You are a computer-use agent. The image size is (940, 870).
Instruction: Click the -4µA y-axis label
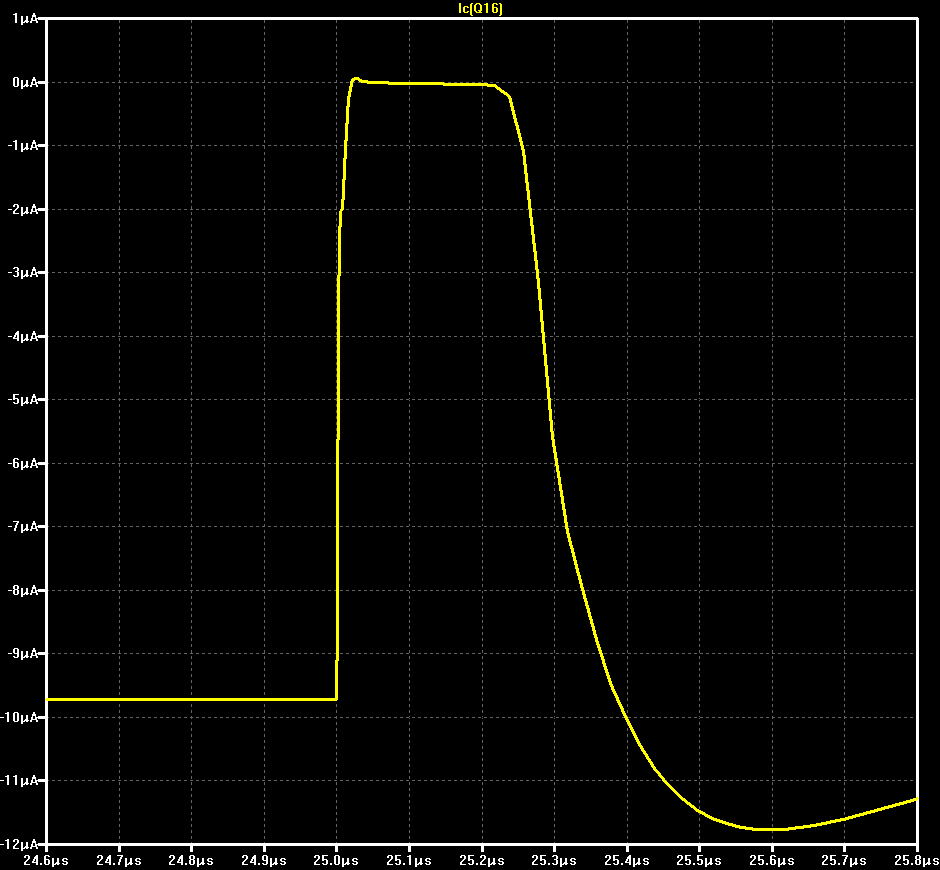pyautogui.click(x=23, y=336)
